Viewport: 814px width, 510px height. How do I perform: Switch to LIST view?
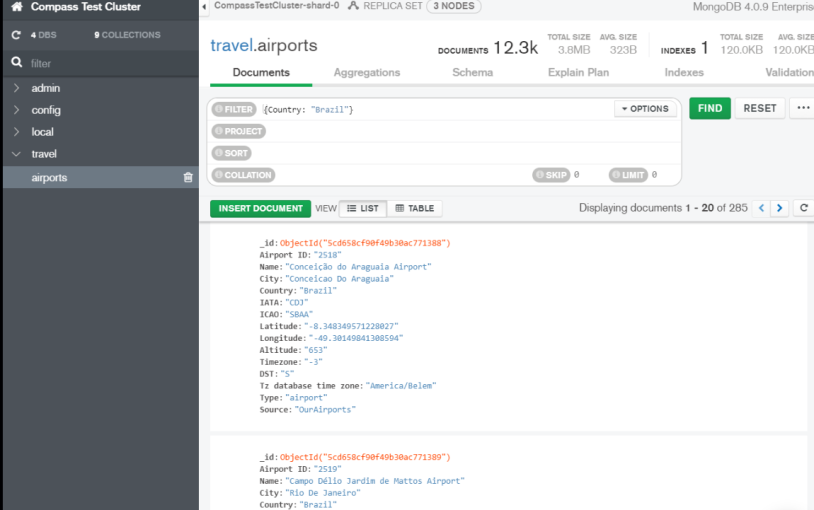(363, 208)
